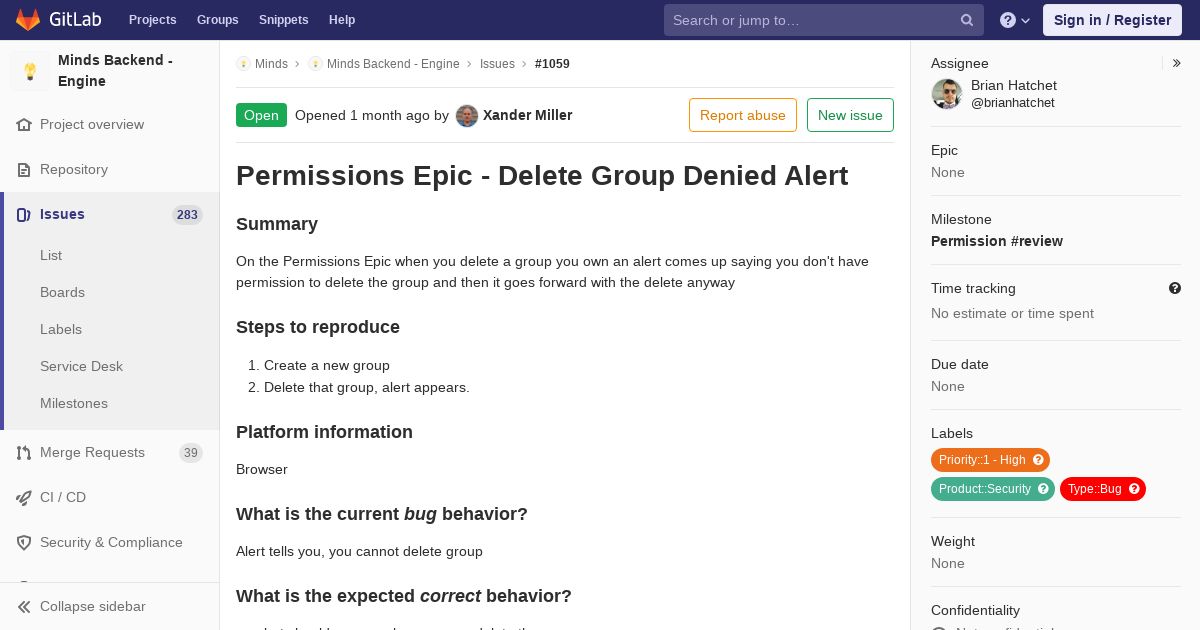Click the Minds Backend - Engine project title

pos(115,71)
